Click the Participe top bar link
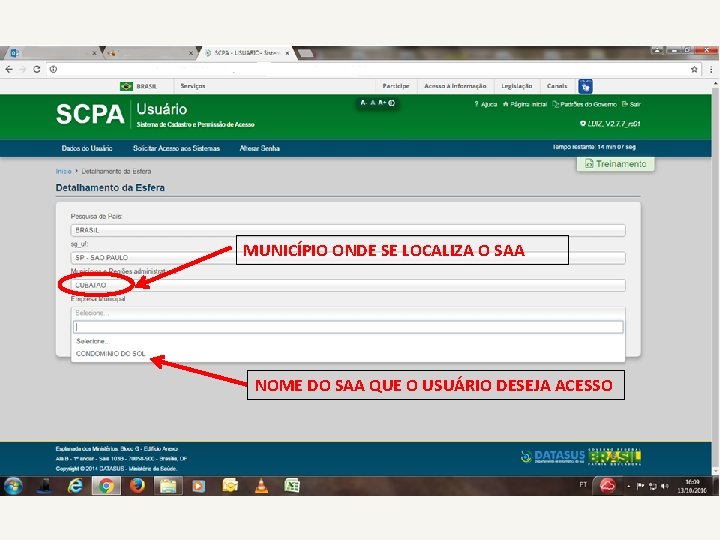The height and width of the screenshot is (540, 720). [396, 86]
